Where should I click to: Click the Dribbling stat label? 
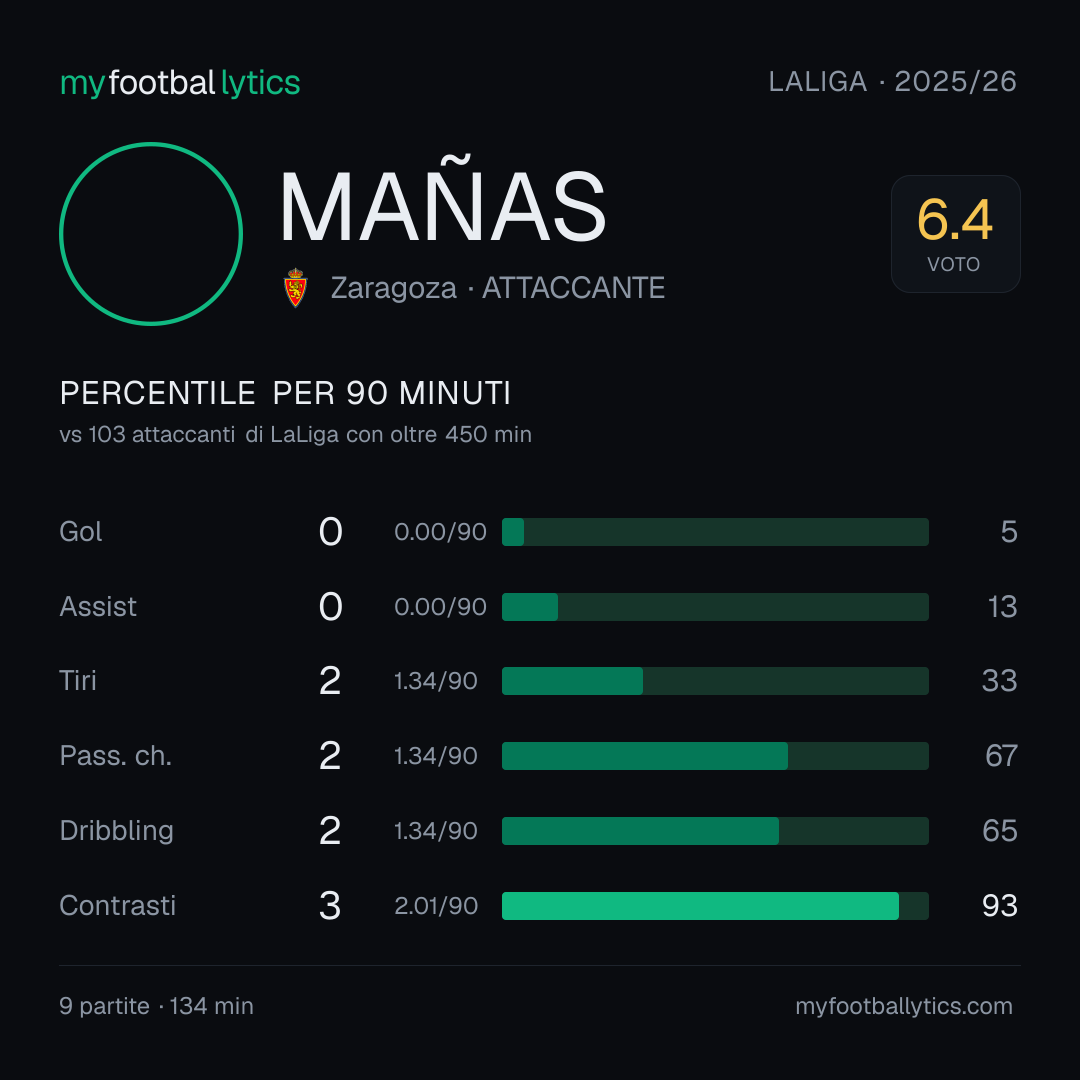(x=116, y=831)
